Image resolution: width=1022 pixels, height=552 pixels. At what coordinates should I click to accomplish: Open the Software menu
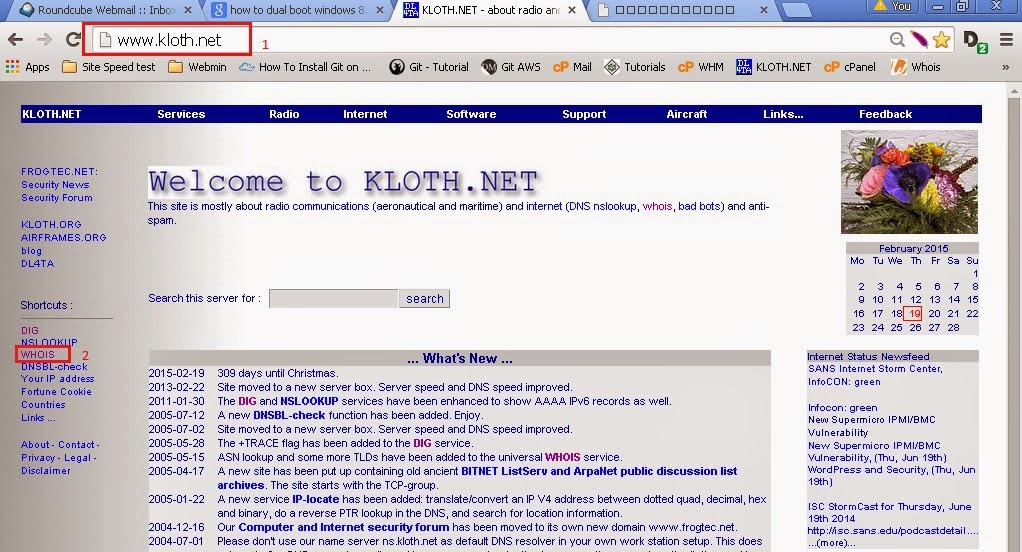[x=471, y=114]
